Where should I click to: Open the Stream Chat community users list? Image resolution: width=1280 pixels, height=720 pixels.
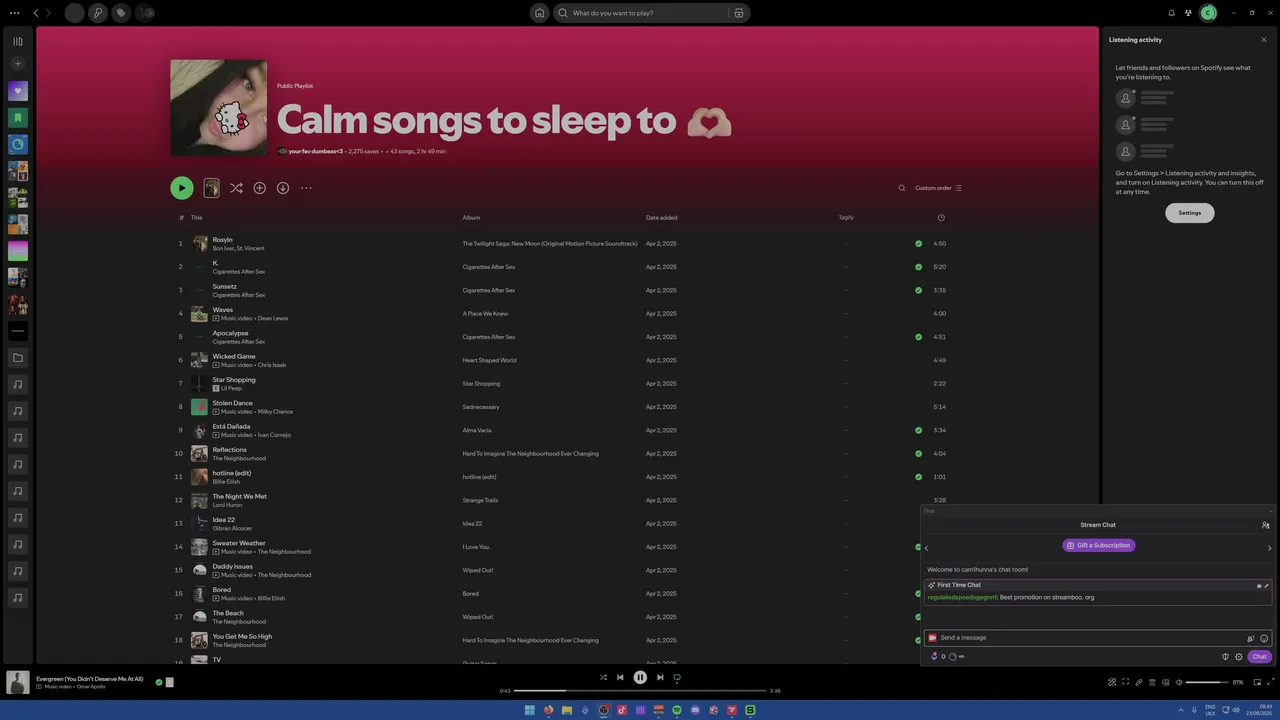(1265, 525)
